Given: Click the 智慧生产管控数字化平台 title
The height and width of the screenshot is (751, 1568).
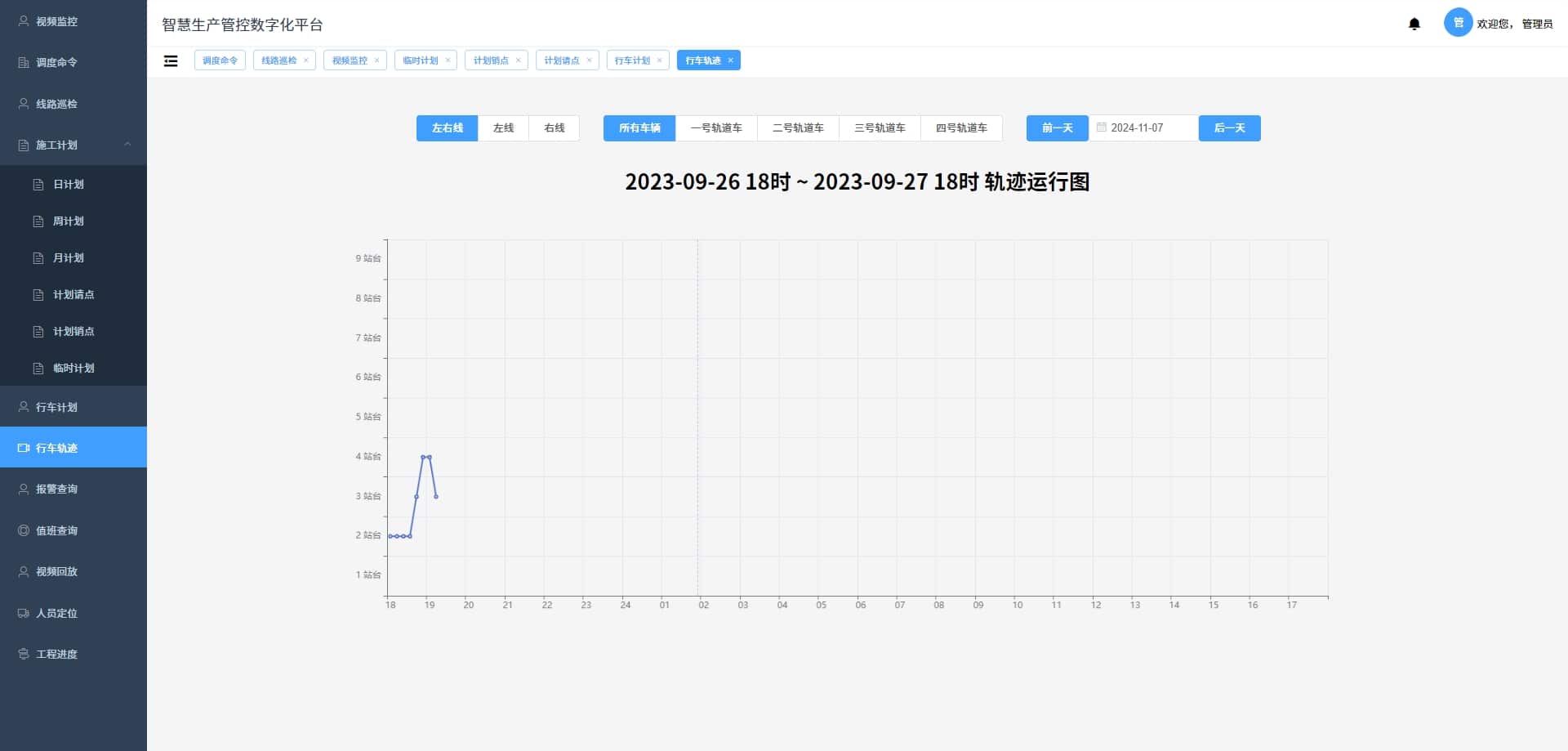Looking at the screenshot, I should pos(243,25).
